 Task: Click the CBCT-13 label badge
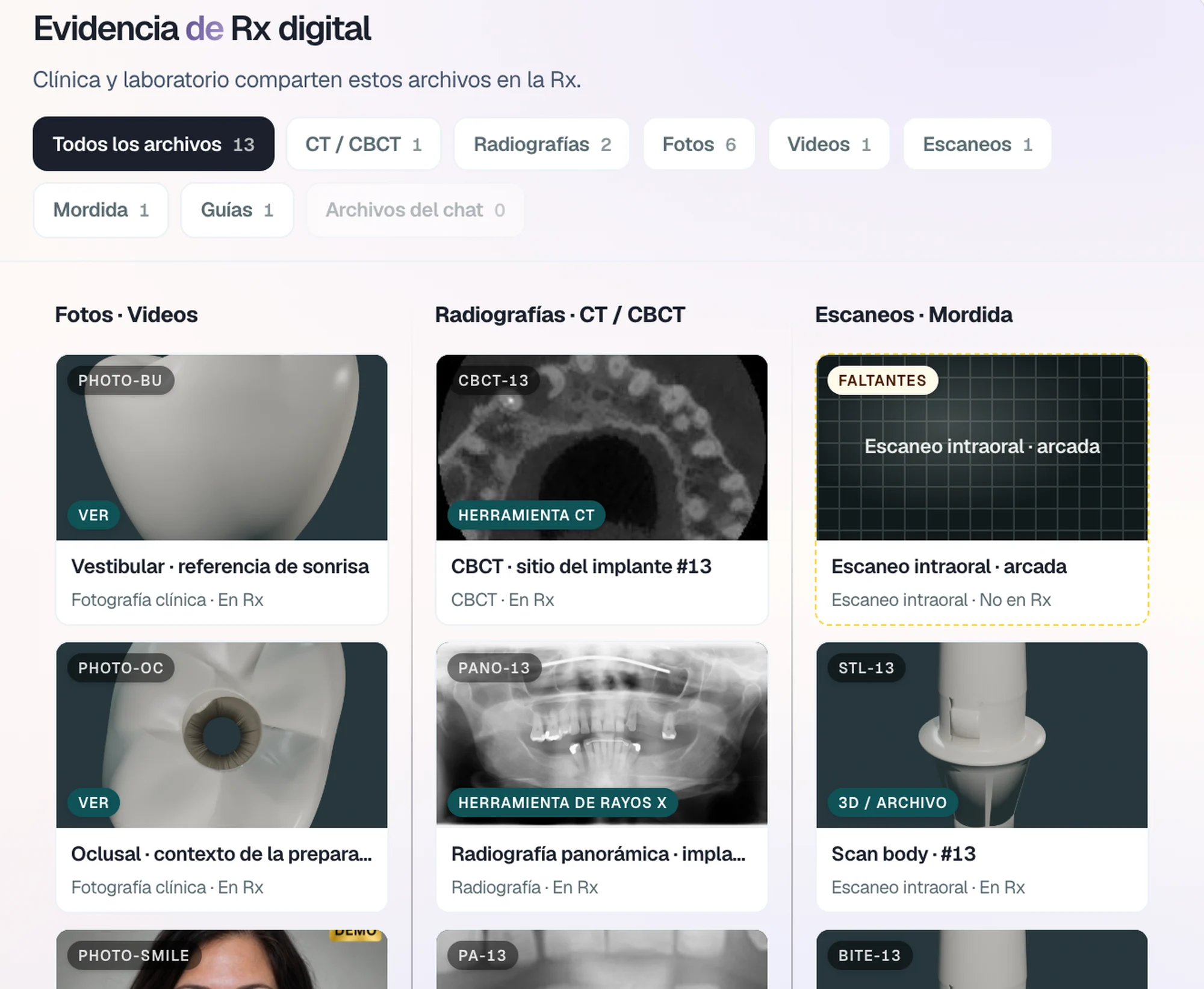pyautogui.click(x=493, y=380)
